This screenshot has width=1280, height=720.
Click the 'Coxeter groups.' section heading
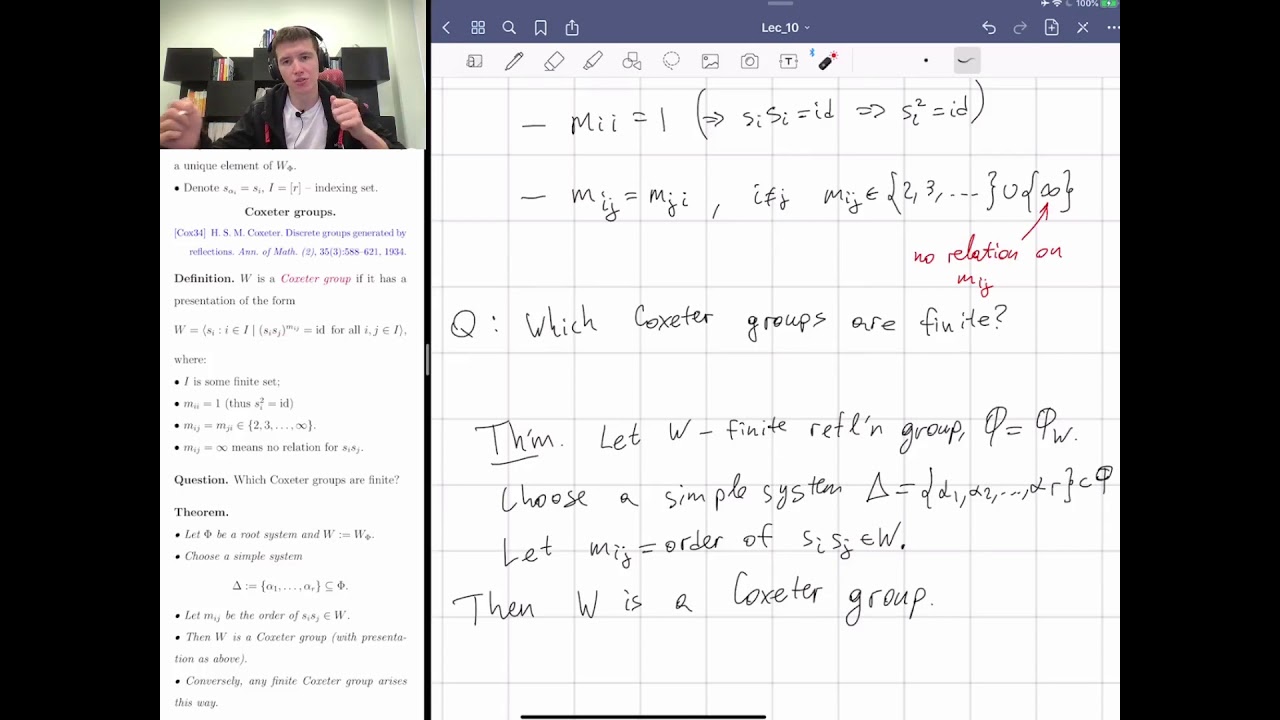coord(290,212)
